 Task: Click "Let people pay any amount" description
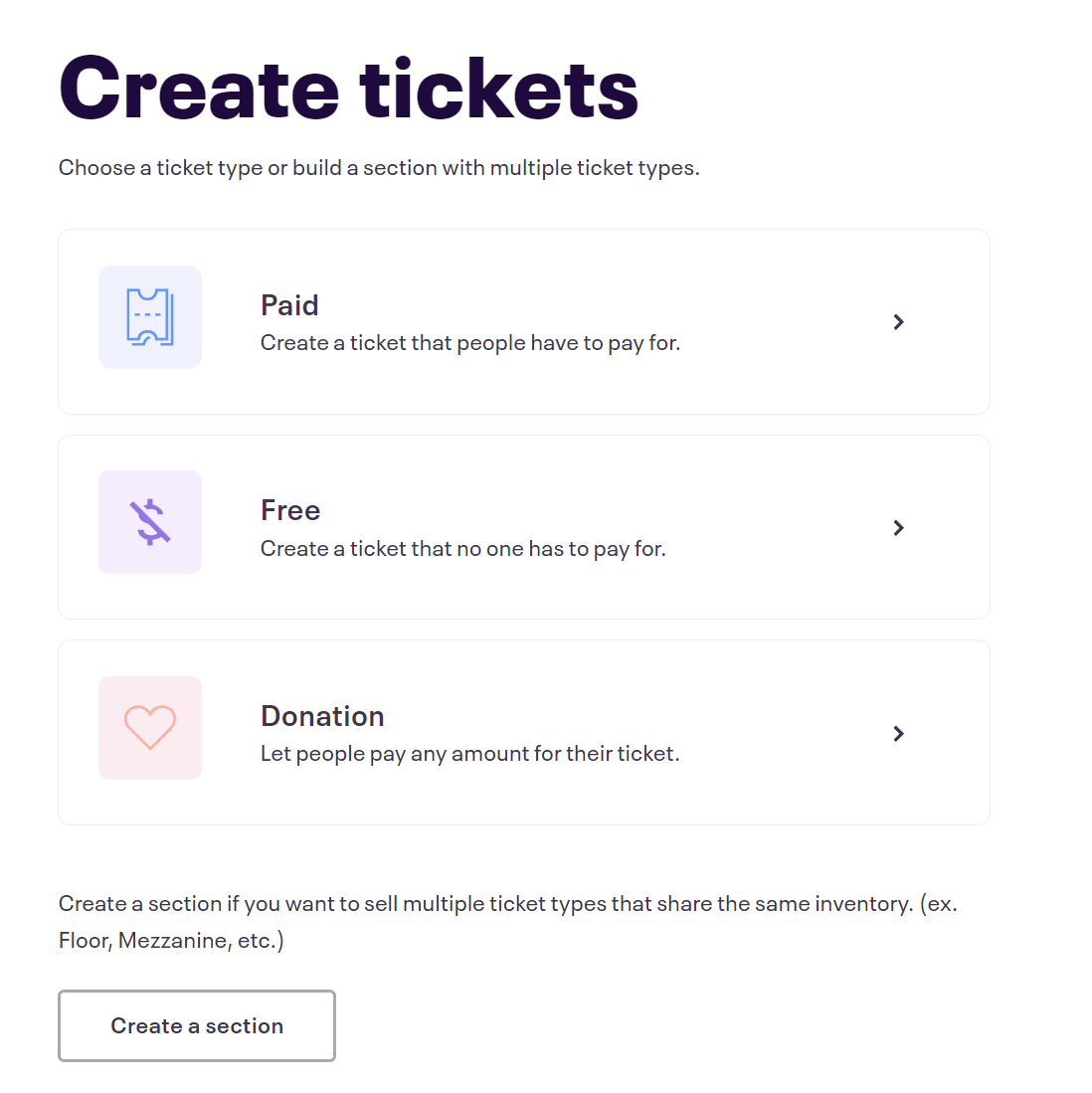coord(469,754)
